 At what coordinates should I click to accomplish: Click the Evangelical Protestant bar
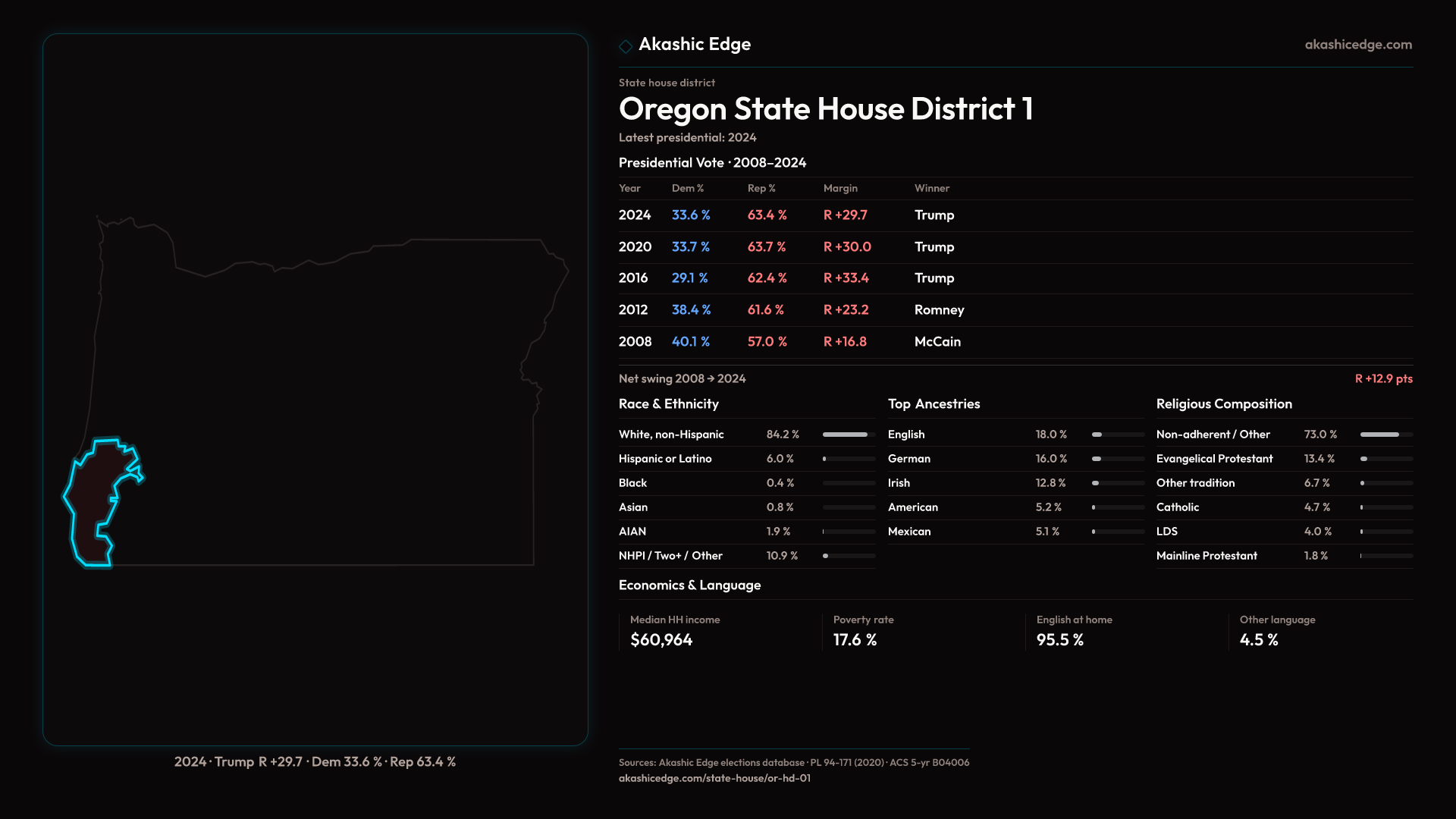(x=1385, y=459)
